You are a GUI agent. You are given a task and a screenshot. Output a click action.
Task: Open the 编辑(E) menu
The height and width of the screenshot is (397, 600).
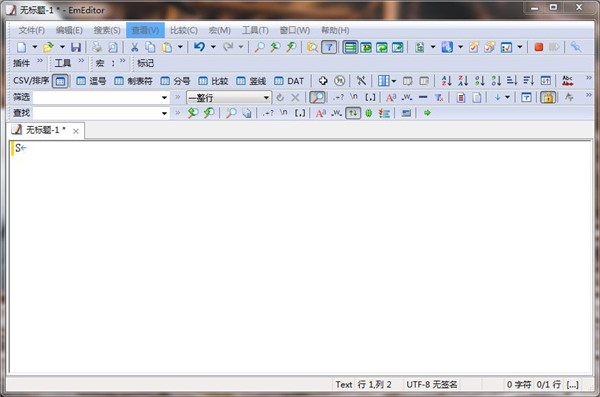click(x=69, y=30)
